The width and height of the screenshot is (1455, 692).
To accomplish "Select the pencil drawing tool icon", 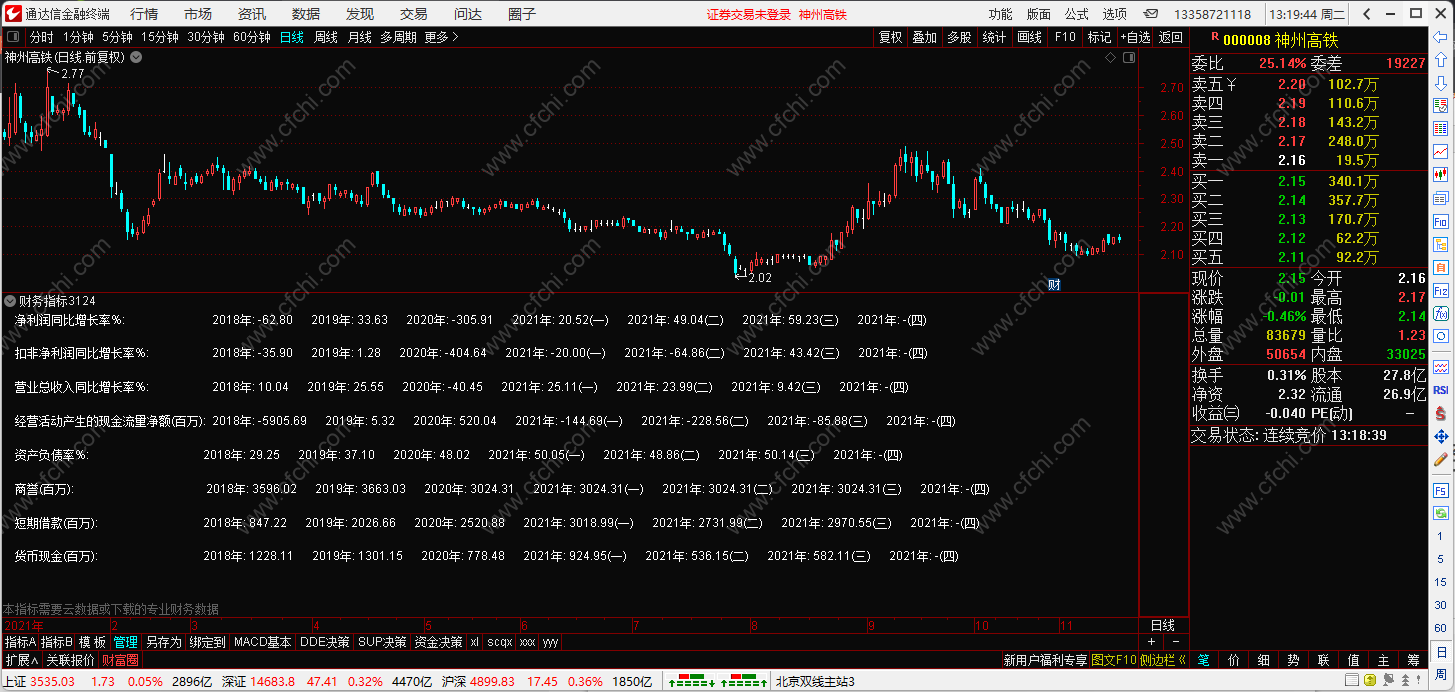I will tap(1441, 460).
